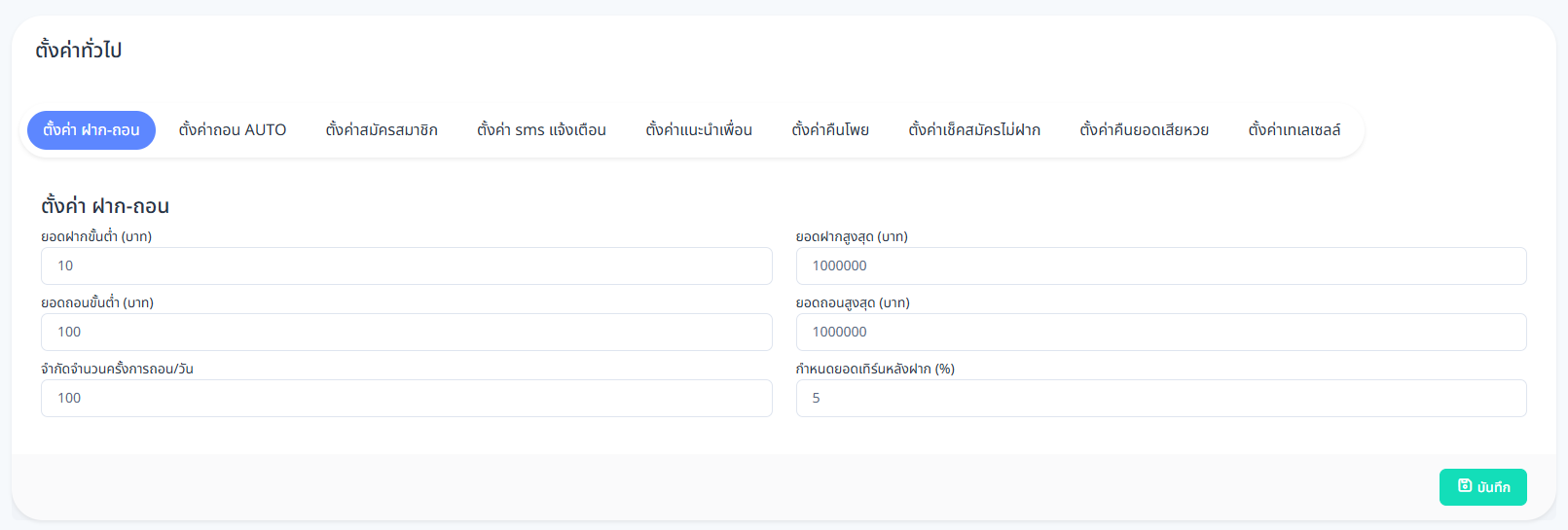The width and height of the screenshot is (1568, 530).
Task: Focus the ยอดถอนขั้นต่ำ (บาท) input box
Action: (406, 333)
